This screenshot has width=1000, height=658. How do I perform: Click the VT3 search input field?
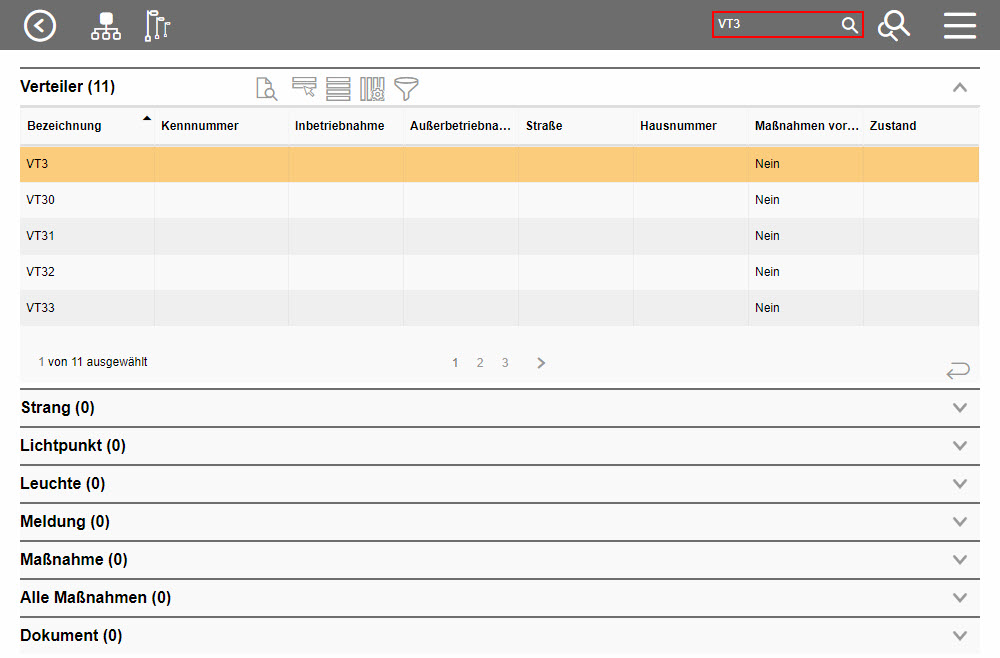click(x=775, y=25)
